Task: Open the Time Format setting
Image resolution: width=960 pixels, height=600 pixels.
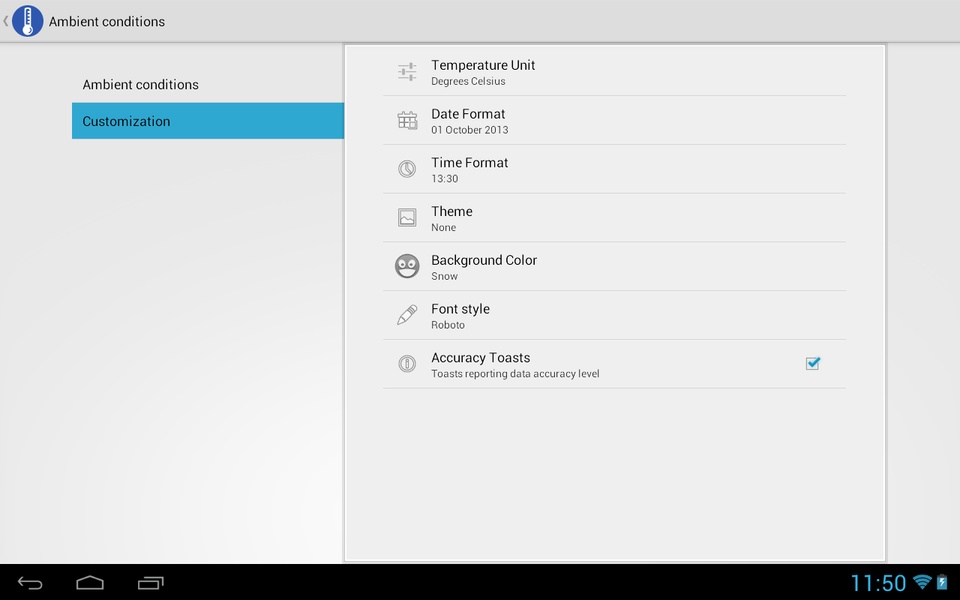Action: (x=614, y=169)
